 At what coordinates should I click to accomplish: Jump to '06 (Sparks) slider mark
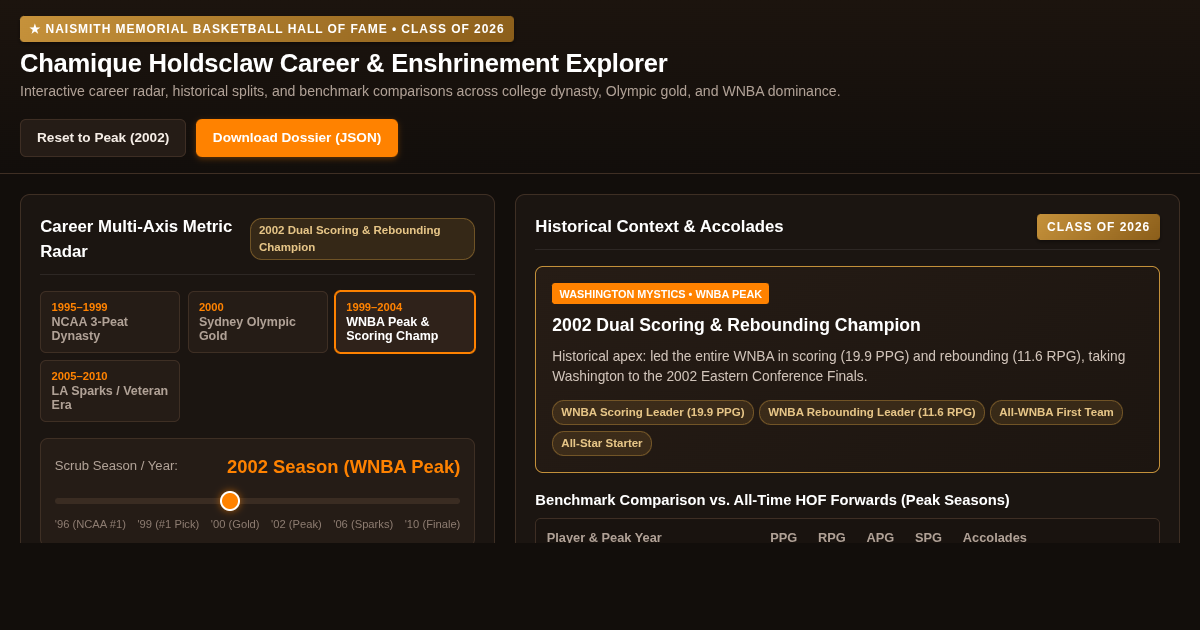click(363, 524)
